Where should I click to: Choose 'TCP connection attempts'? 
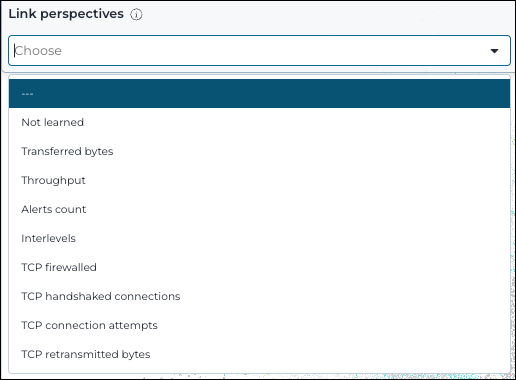[259, 325]
